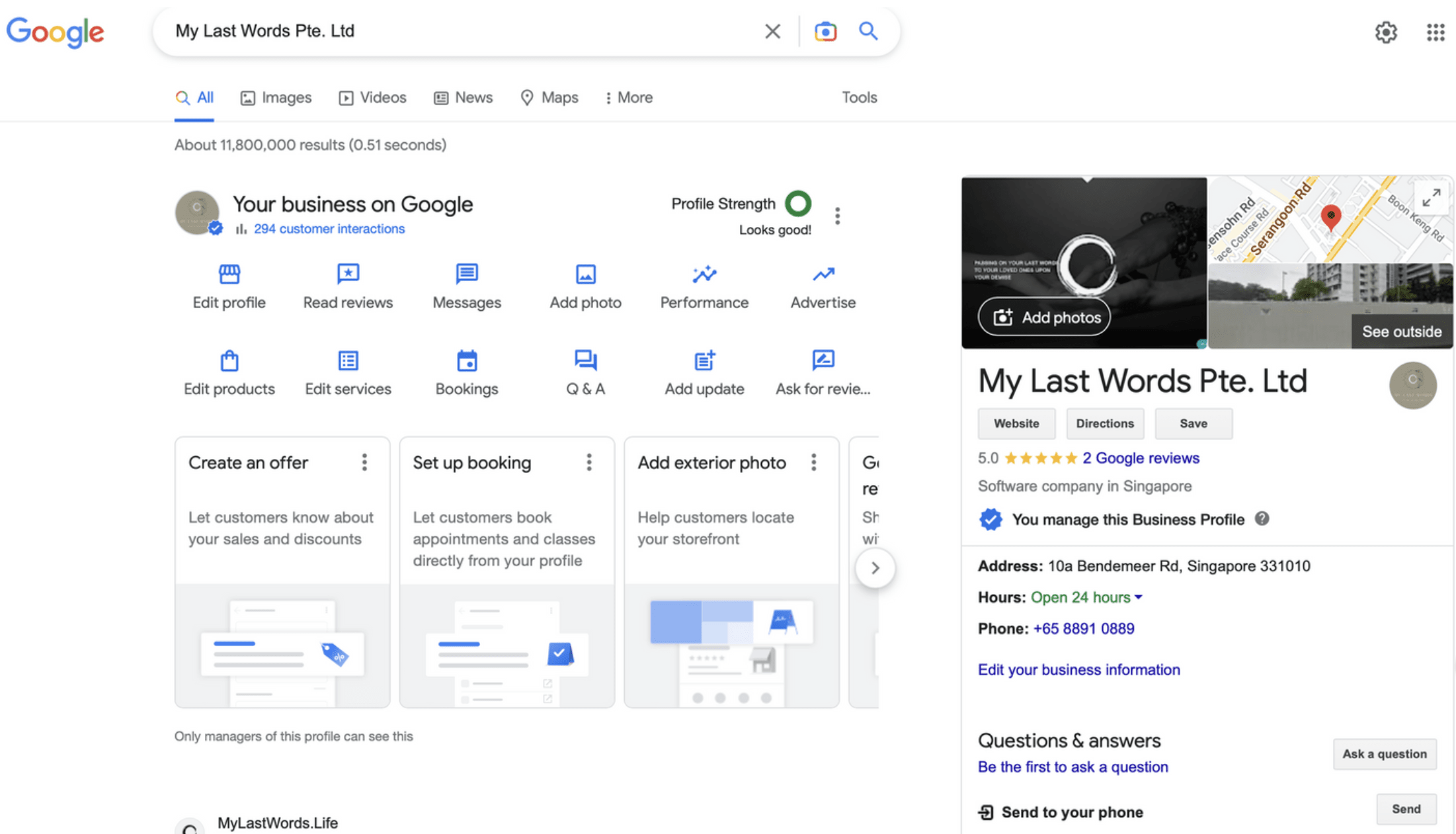Expand map with arrows icon
Screen dimensions: 1456x834
coord(1432,197)
